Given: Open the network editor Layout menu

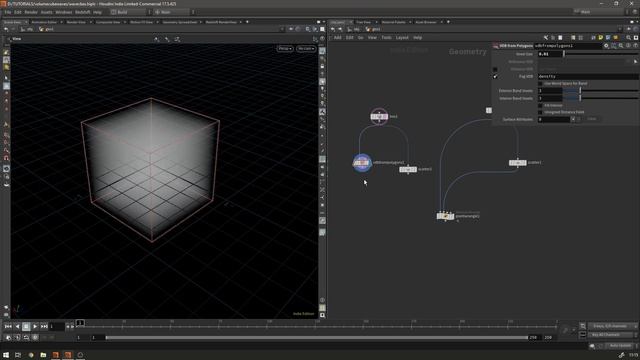Looking at the screenshot, I should 402,38.
